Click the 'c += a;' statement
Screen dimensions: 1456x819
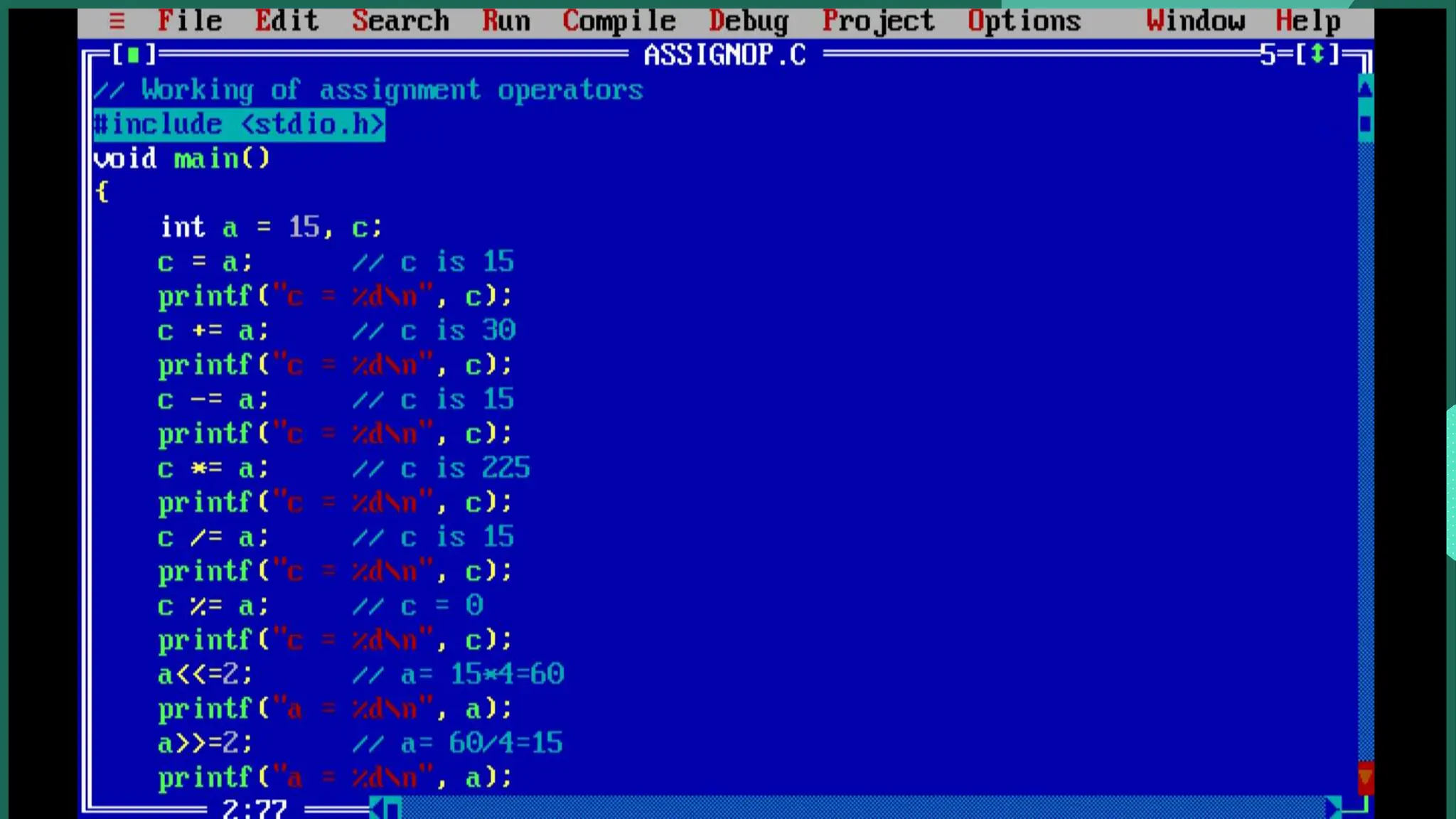click(x=213, y=331)
